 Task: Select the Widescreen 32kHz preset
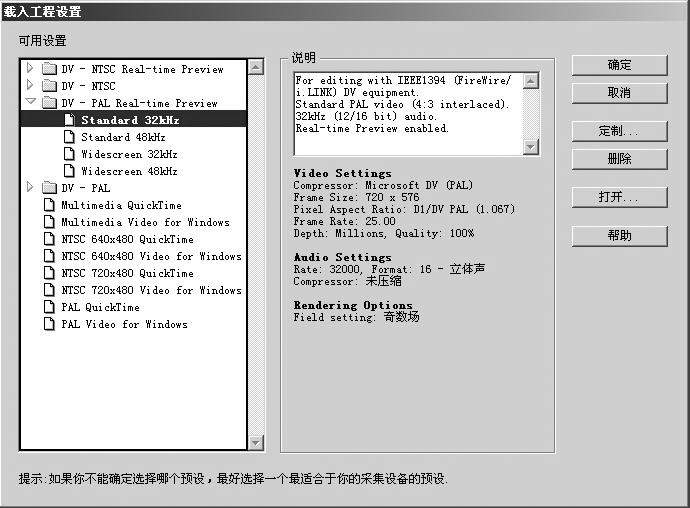click(129, 154)
